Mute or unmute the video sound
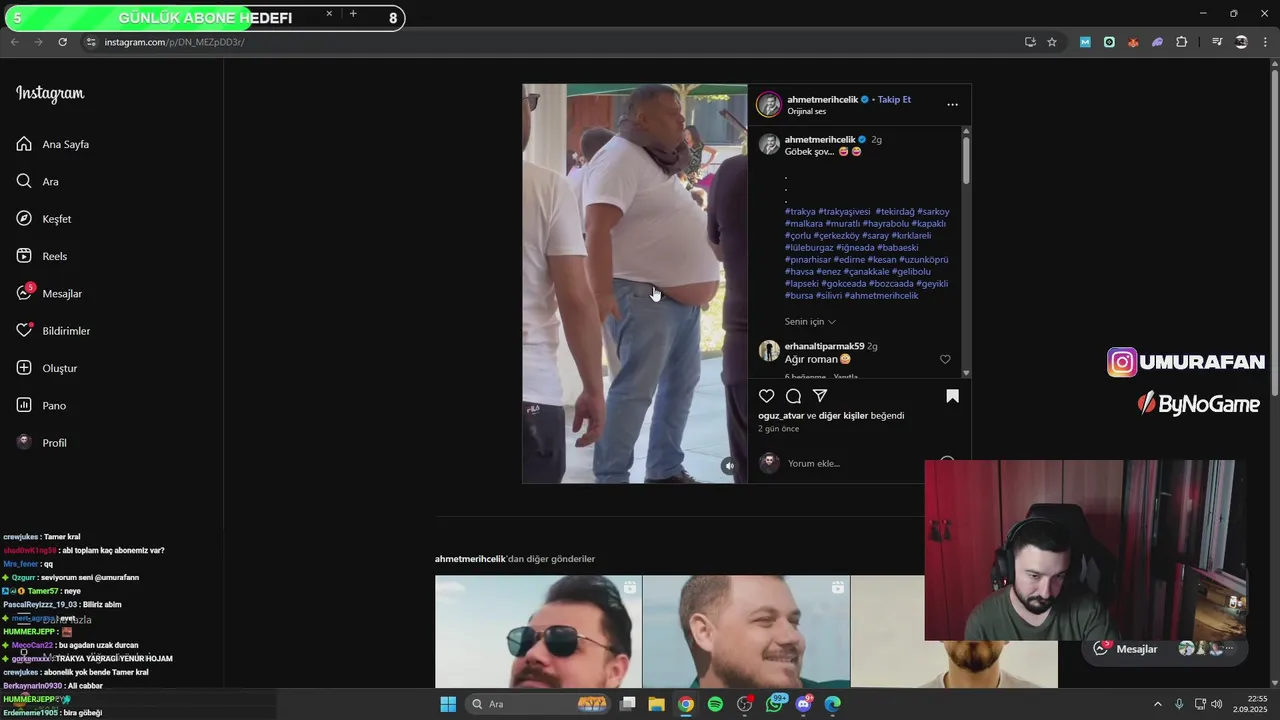 click(729, 465)
